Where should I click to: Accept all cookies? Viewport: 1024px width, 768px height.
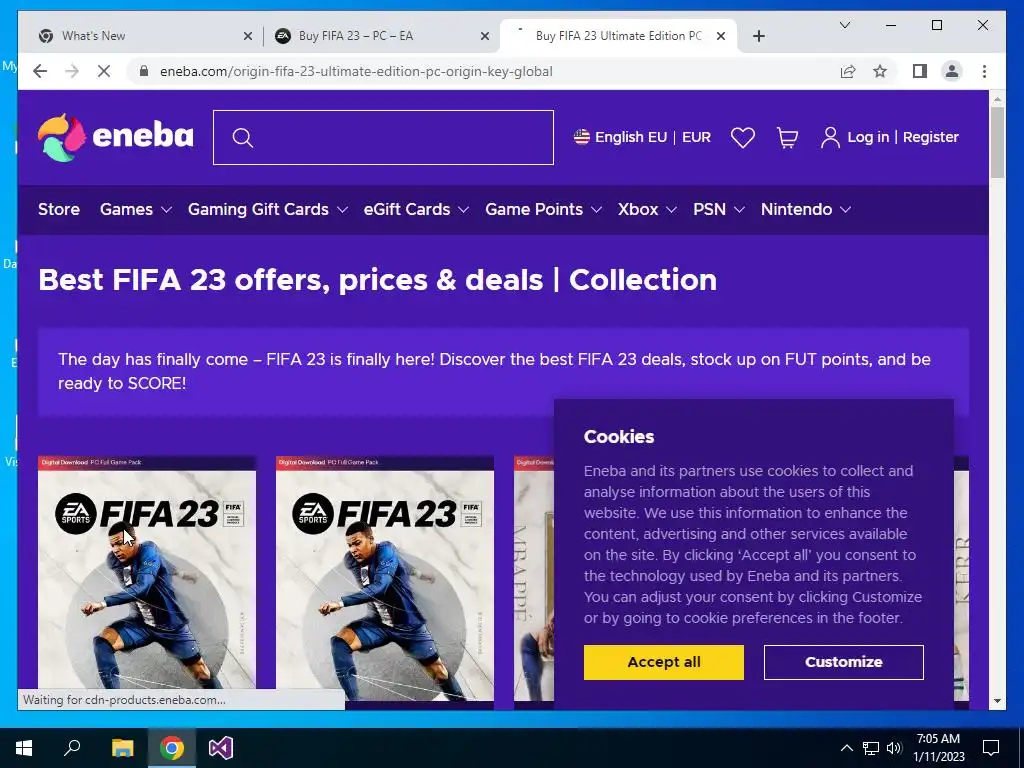(664, 662)
